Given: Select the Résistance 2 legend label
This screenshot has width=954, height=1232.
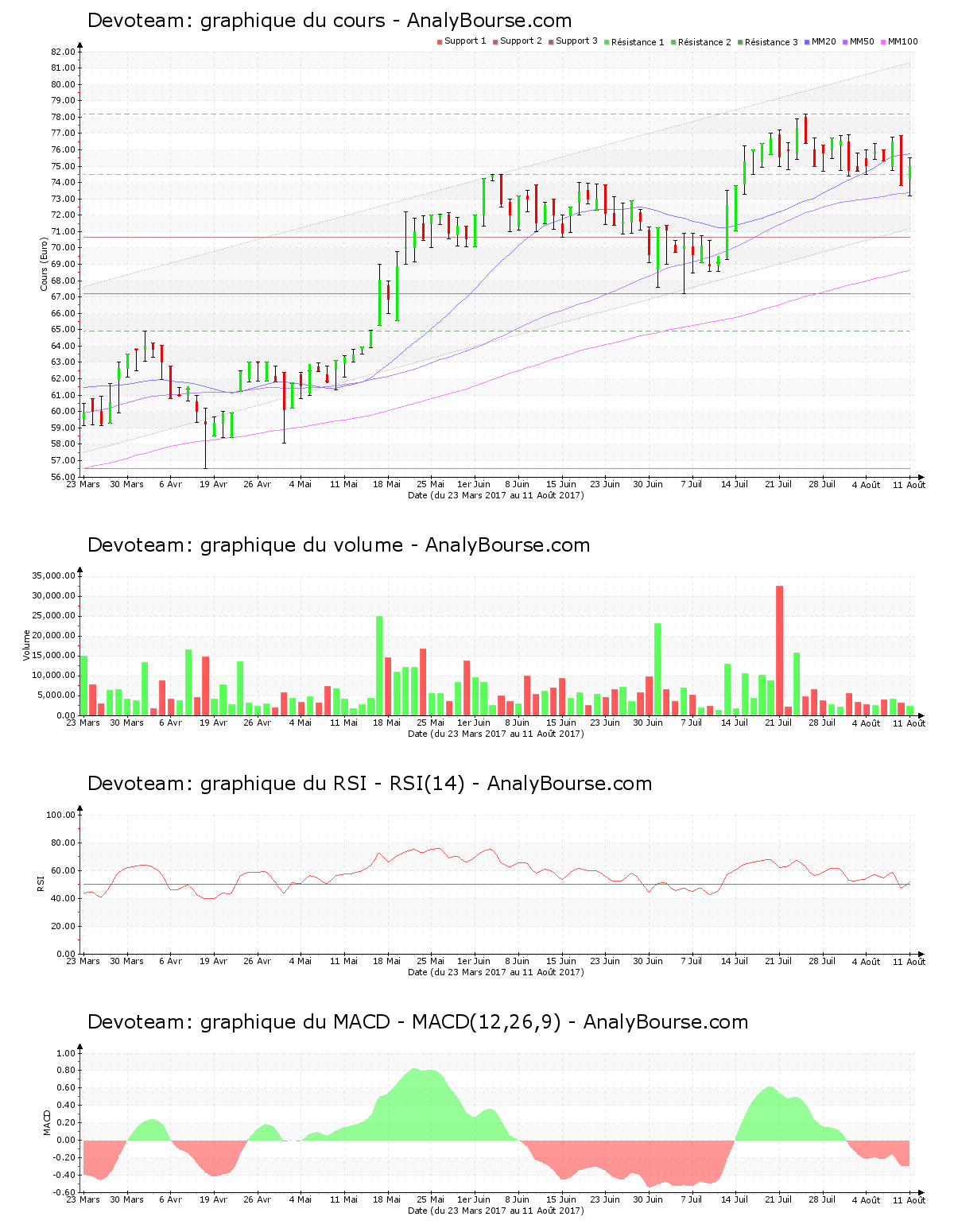Looking at the screenshot, I should [x=704, y=42].
